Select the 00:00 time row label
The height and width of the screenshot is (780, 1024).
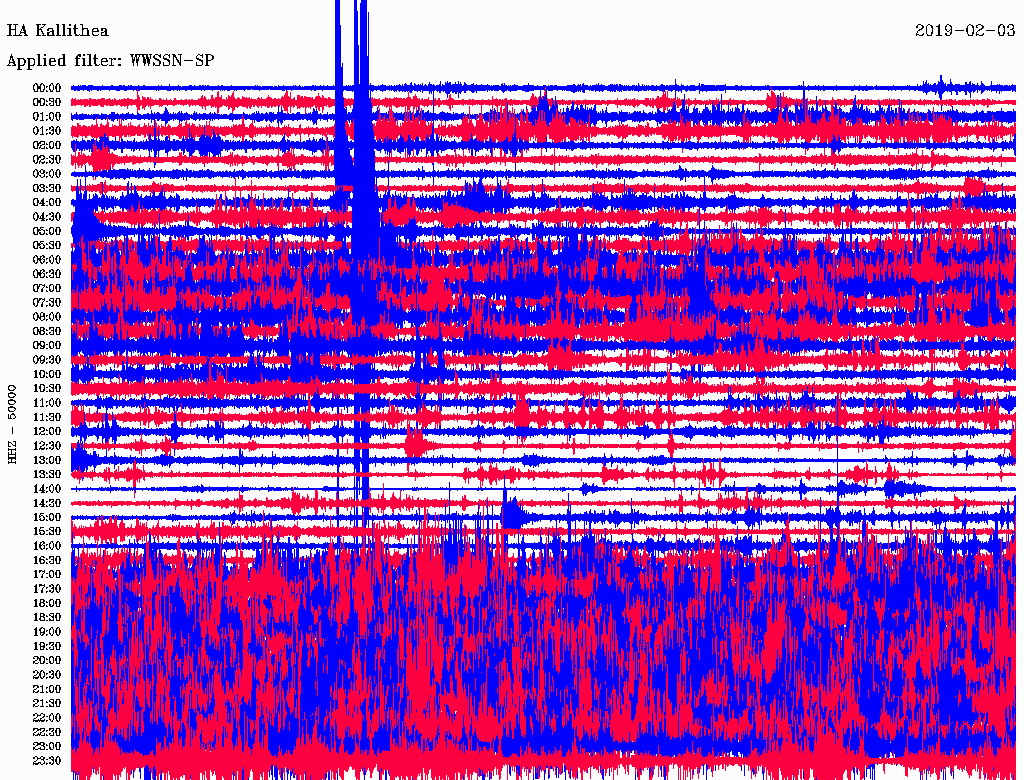(47, 88)
